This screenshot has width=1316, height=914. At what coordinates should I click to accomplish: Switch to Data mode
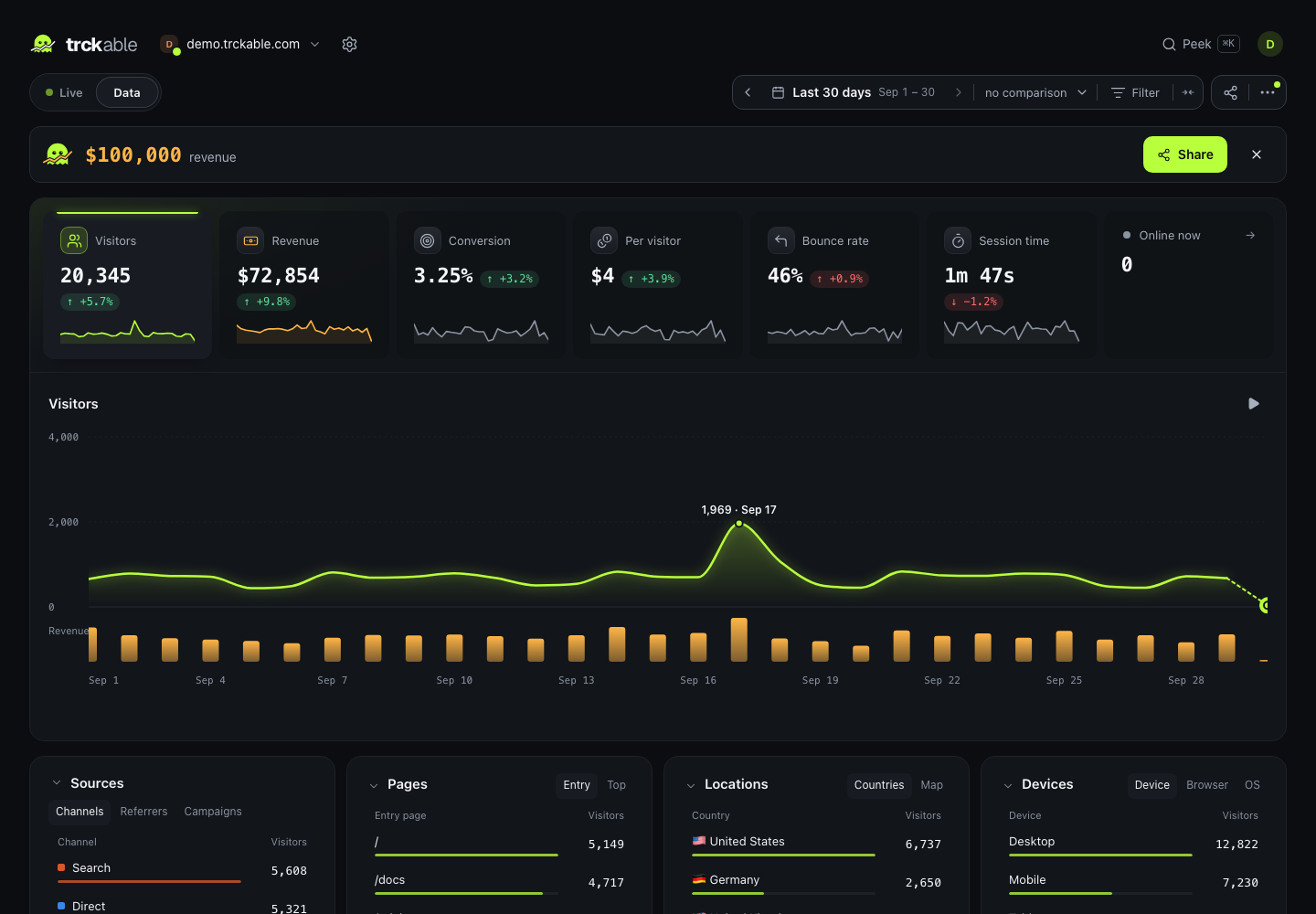(x=127, y=92)
